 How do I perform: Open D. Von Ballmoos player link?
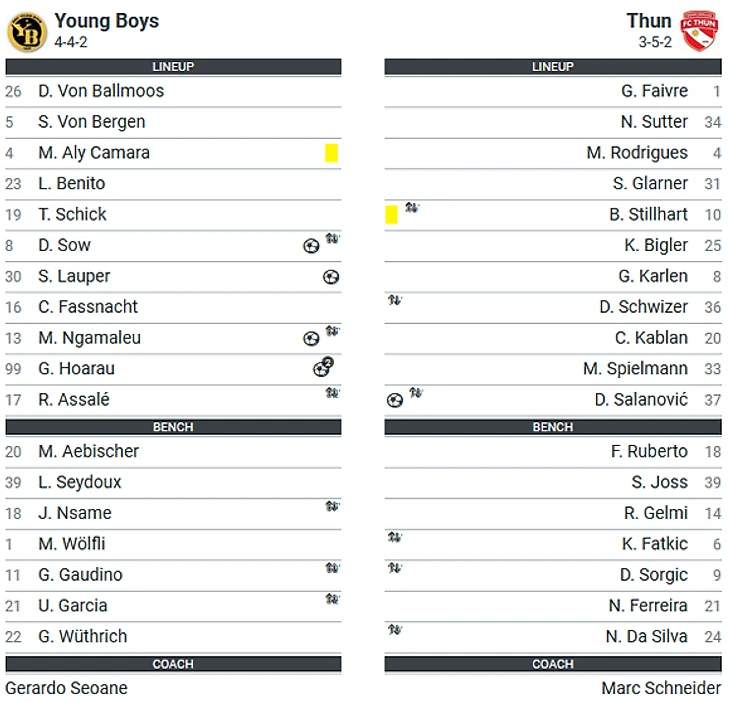(x=101, y=91)
